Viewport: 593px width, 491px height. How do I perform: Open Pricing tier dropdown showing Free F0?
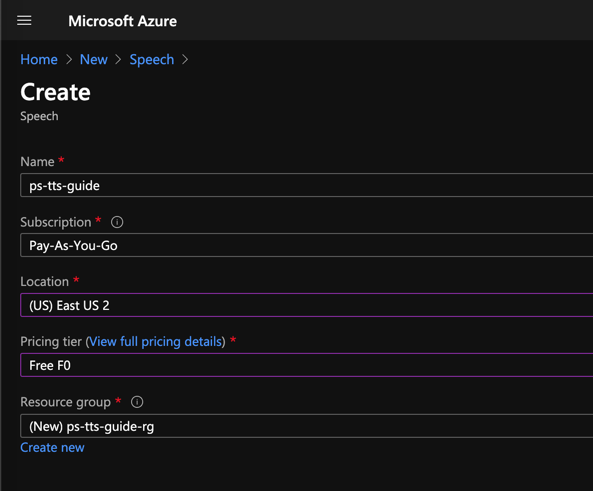pos(307,365)
